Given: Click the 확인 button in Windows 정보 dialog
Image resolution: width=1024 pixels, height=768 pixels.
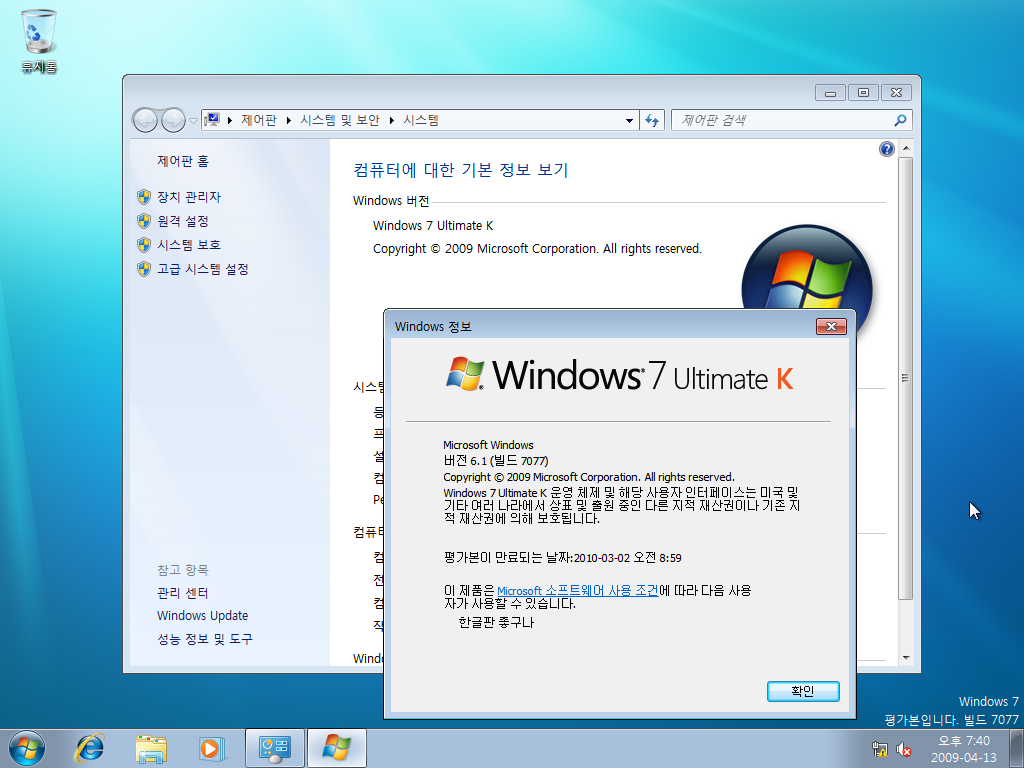Looking at the screenshot, I should [803, 691].
